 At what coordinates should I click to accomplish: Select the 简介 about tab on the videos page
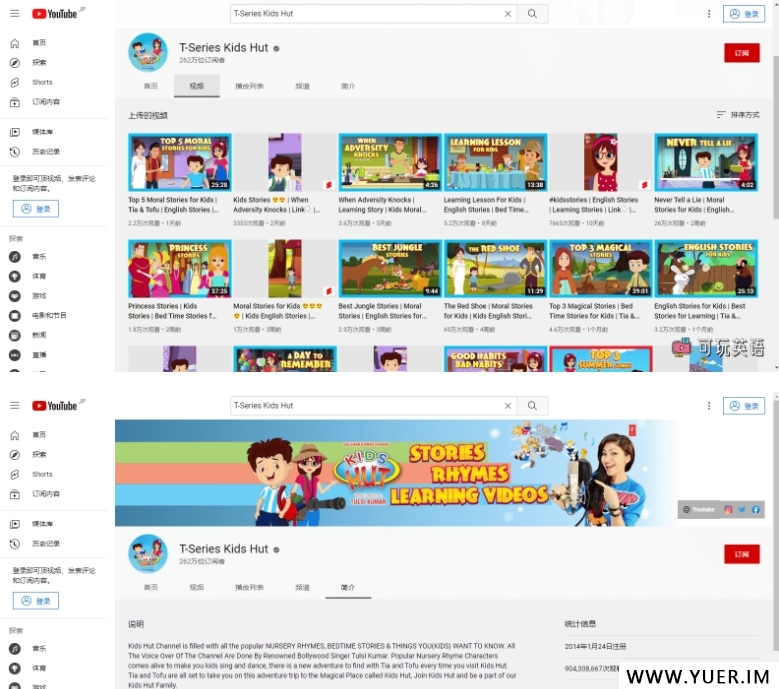coord(348,86)
